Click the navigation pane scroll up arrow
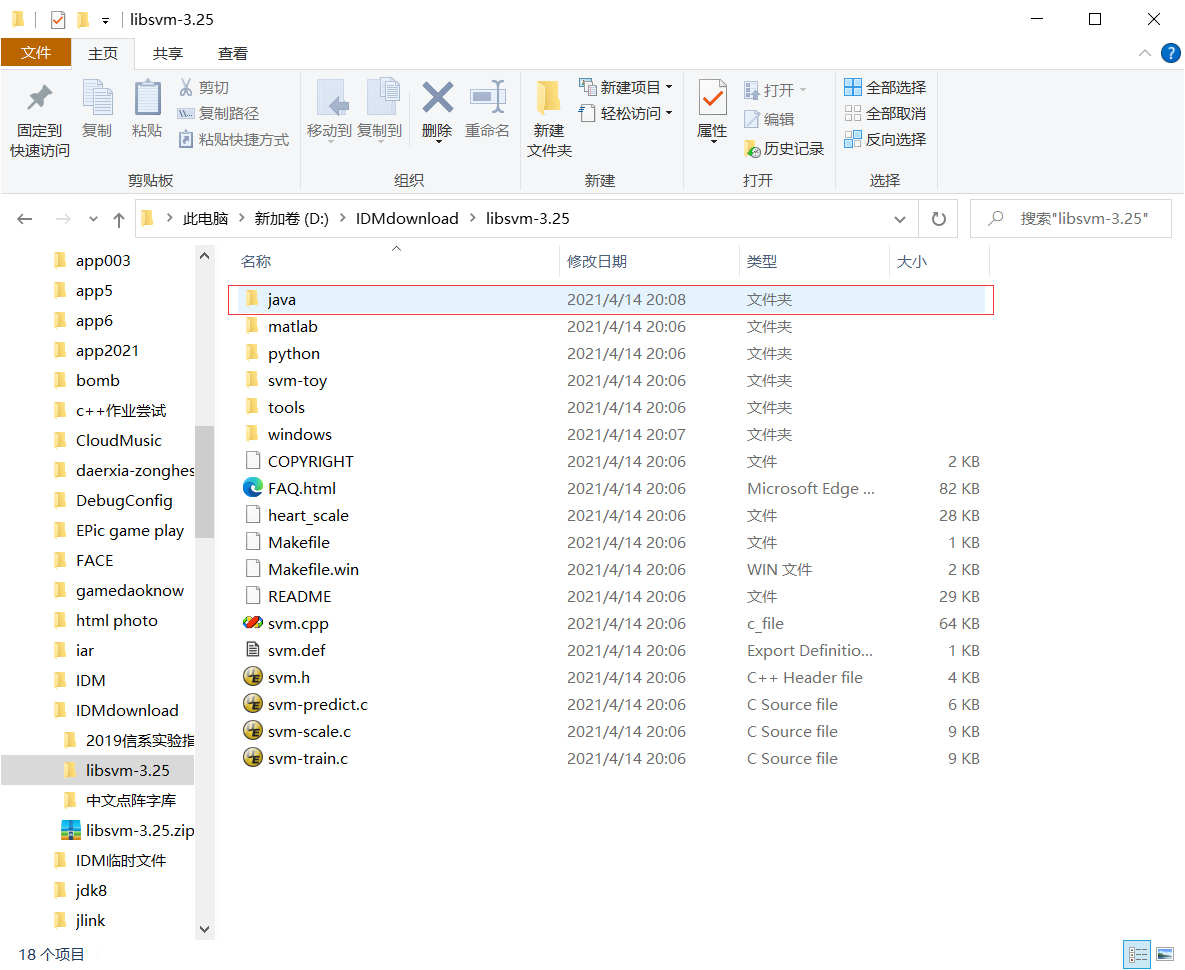The height and width of the screenshot is (970, 1185). point(204,256)
